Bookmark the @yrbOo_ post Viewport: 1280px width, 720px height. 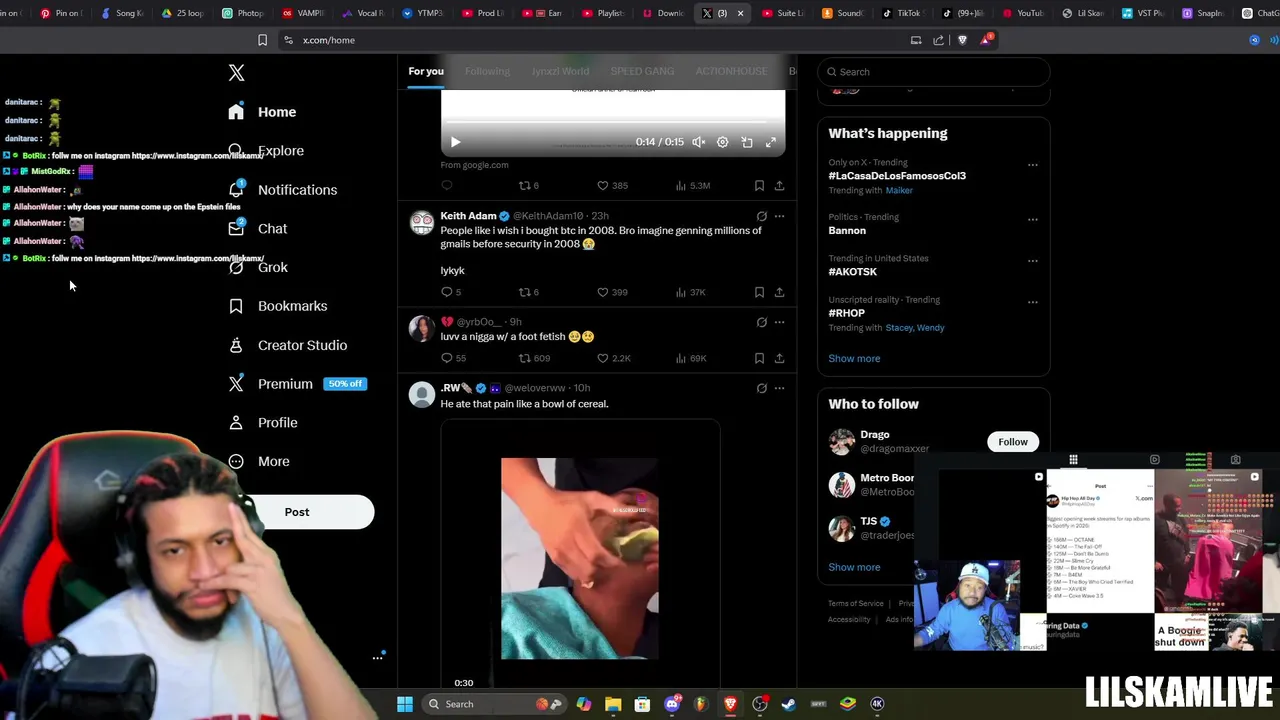(759, 358)
